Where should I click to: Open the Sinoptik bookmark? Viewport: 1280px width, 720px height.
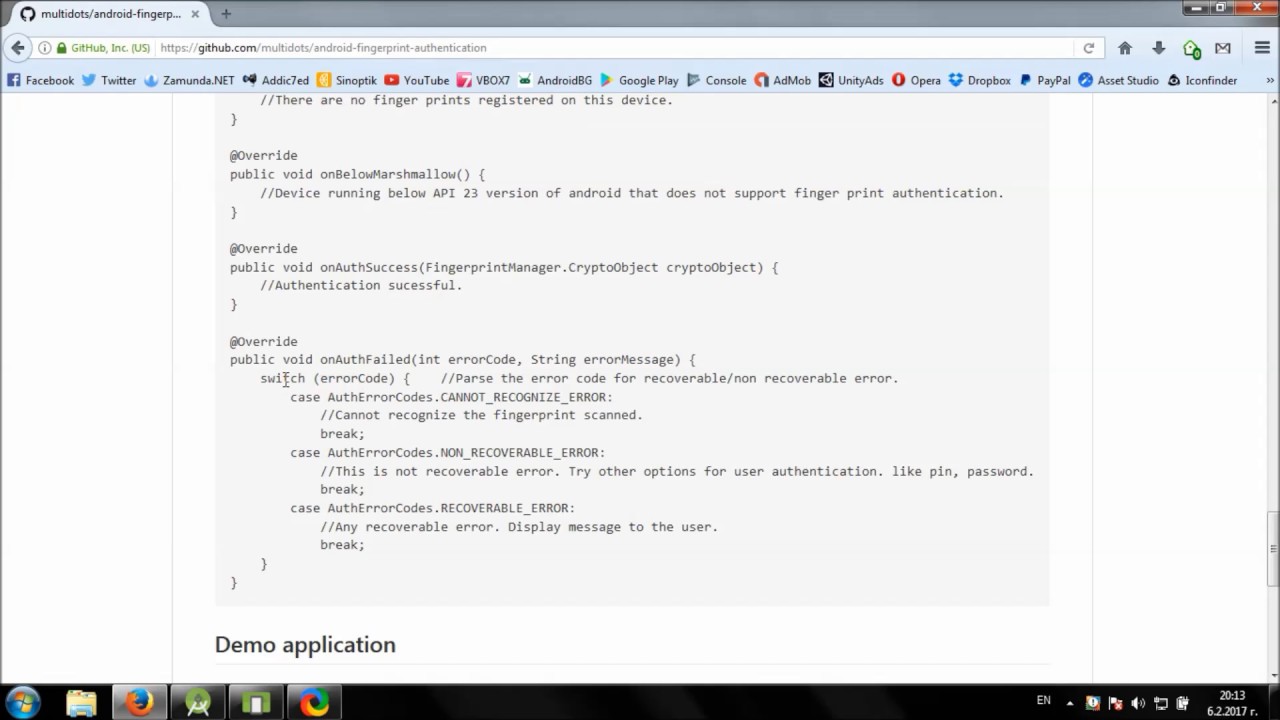(347, 80)
